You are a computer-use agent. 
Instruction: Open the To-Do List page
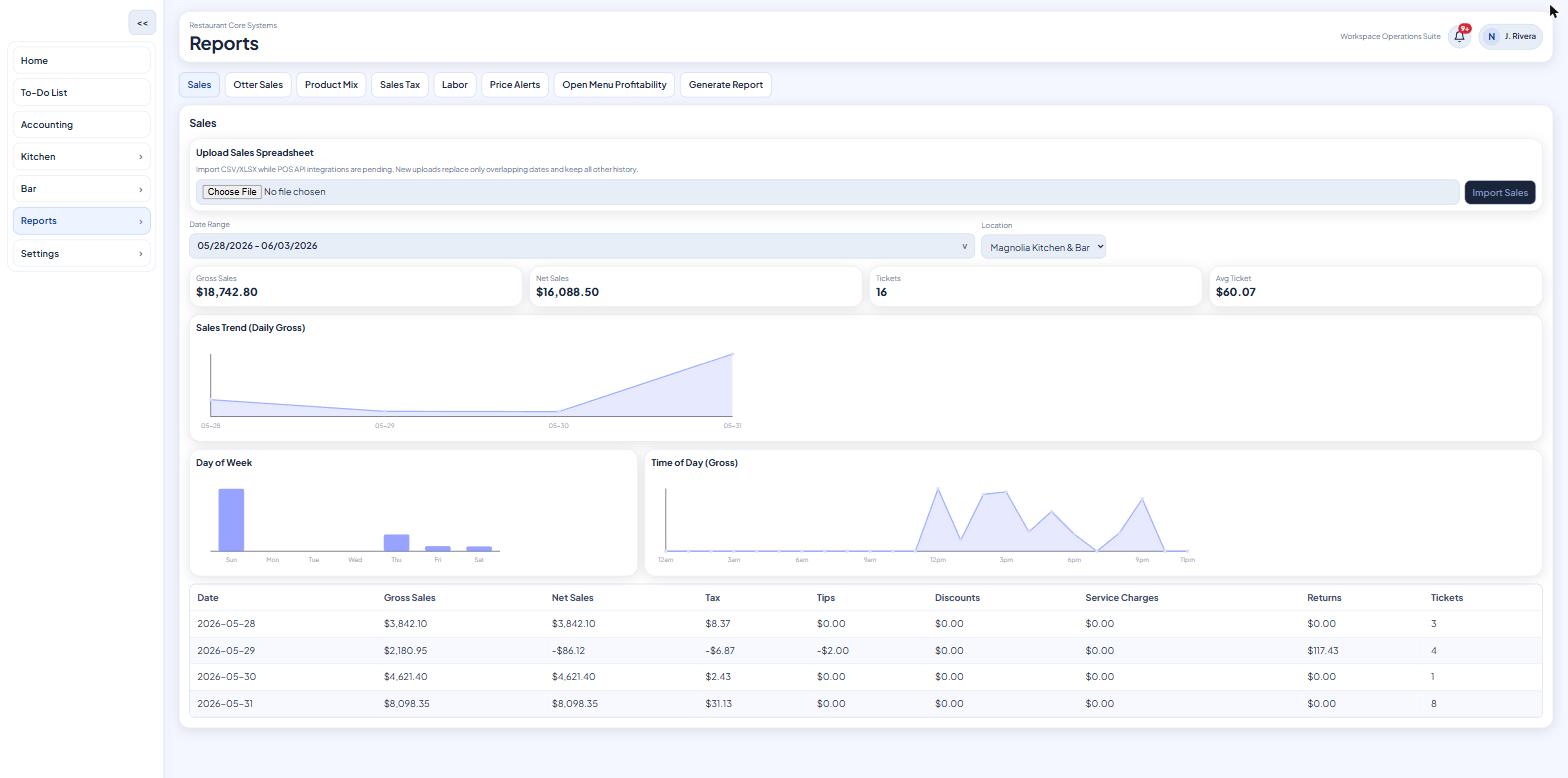82,93
